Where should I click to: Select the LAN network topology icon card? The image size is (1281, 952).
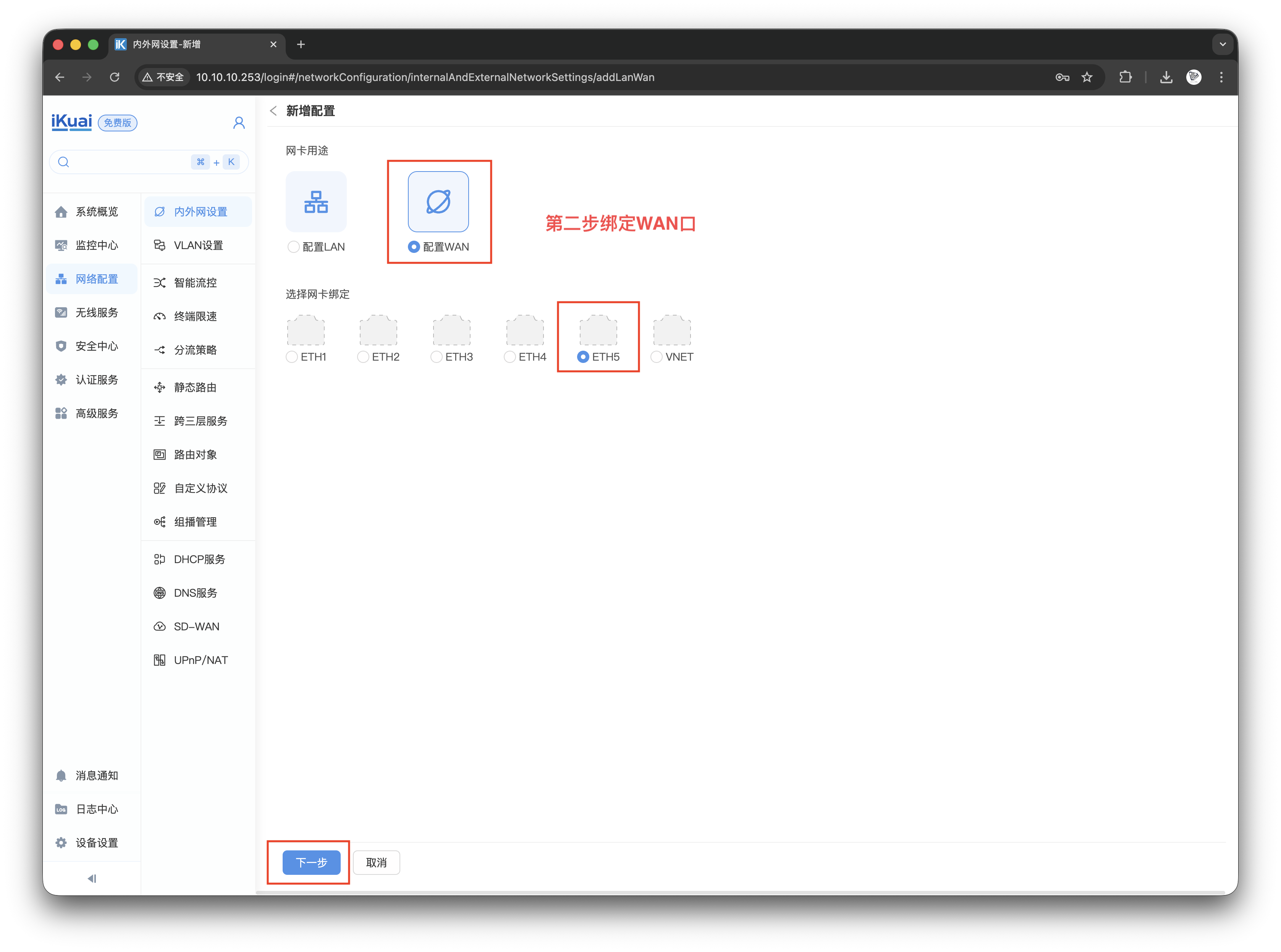click(x=316, y=202)
